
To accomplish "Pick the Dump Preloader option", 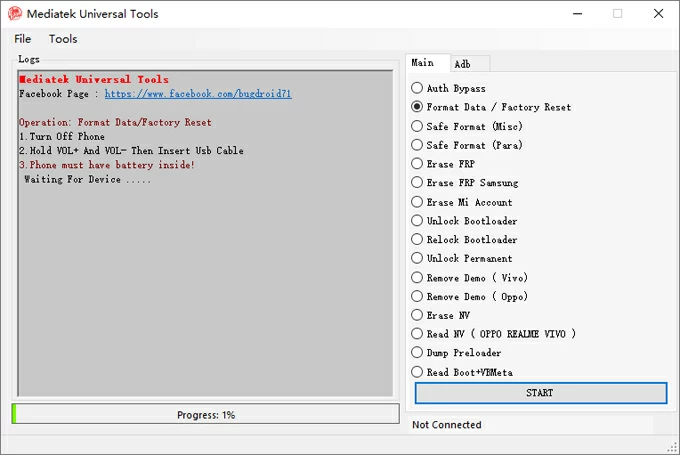I will pos(418,353).
